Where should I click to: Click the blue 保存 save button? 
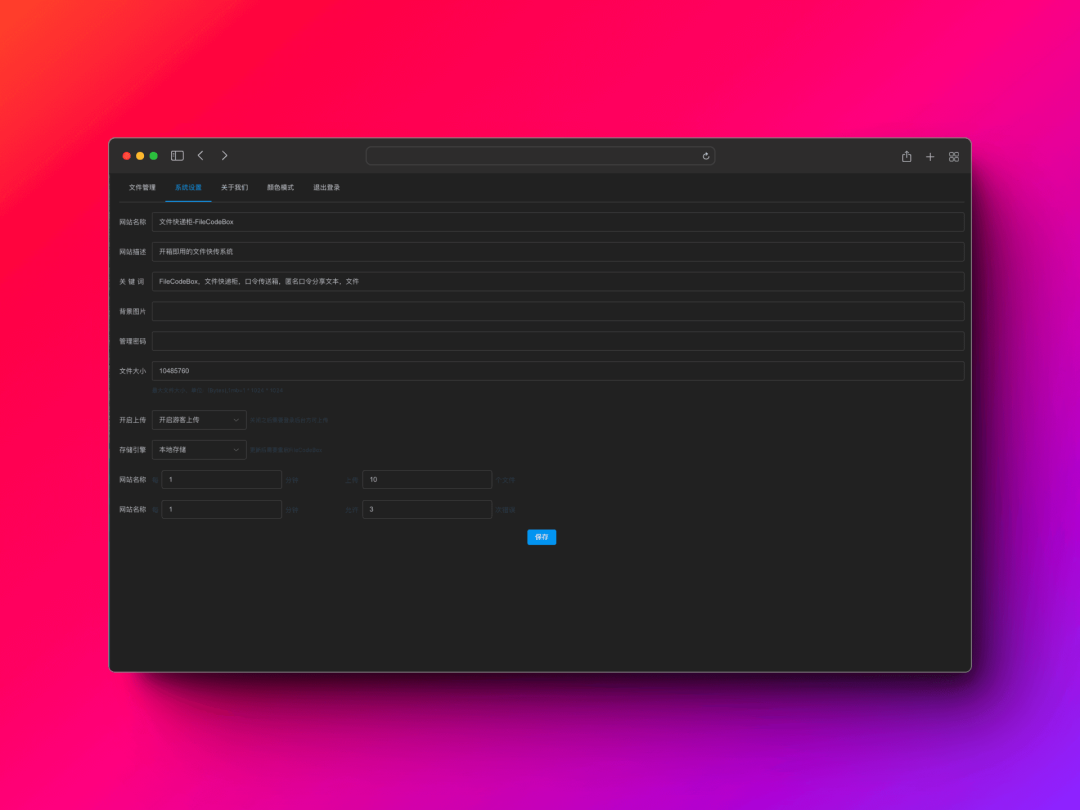541,537
